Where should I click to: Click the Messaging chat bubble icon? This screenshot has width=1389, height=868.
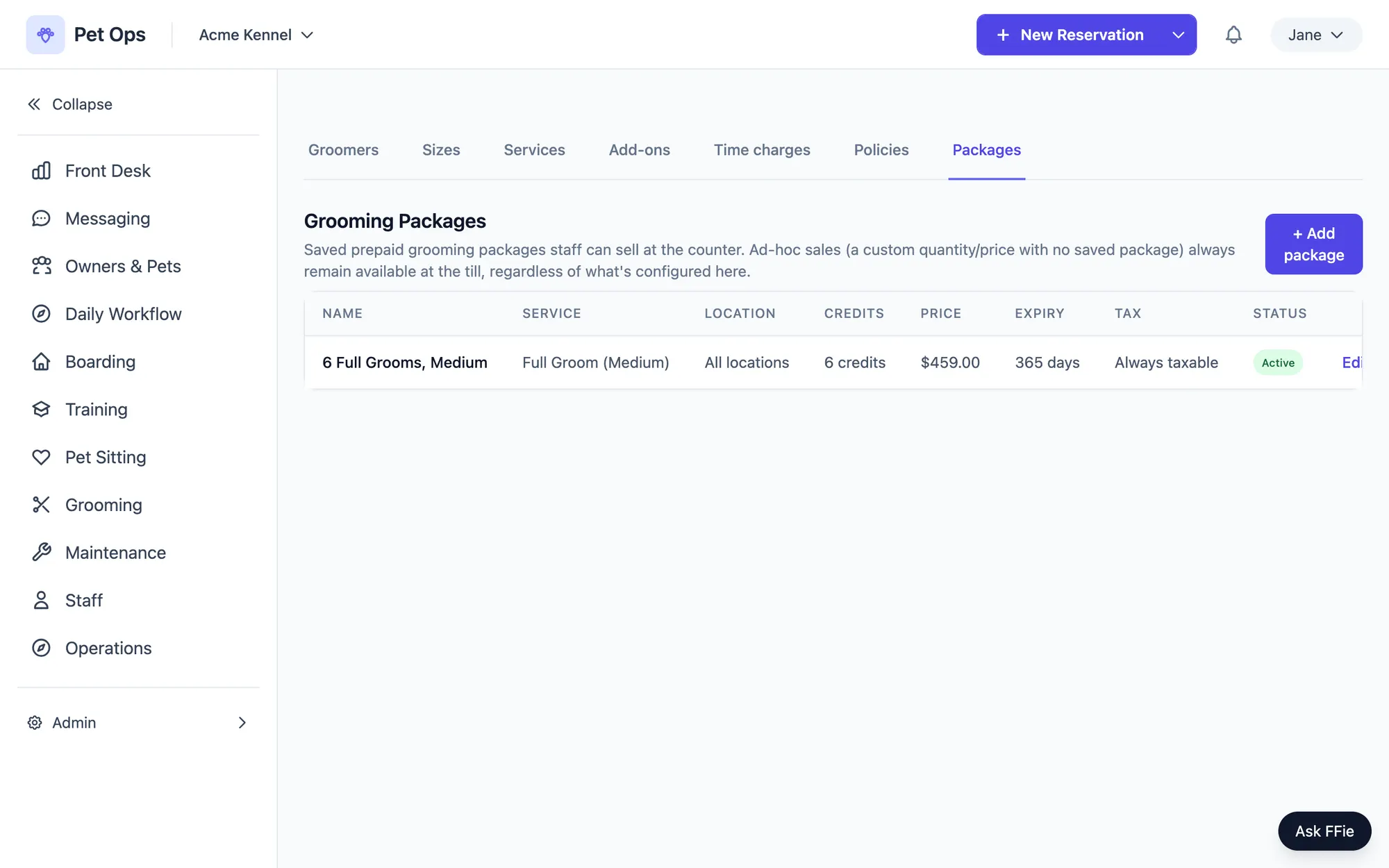[x=41, y=219]
